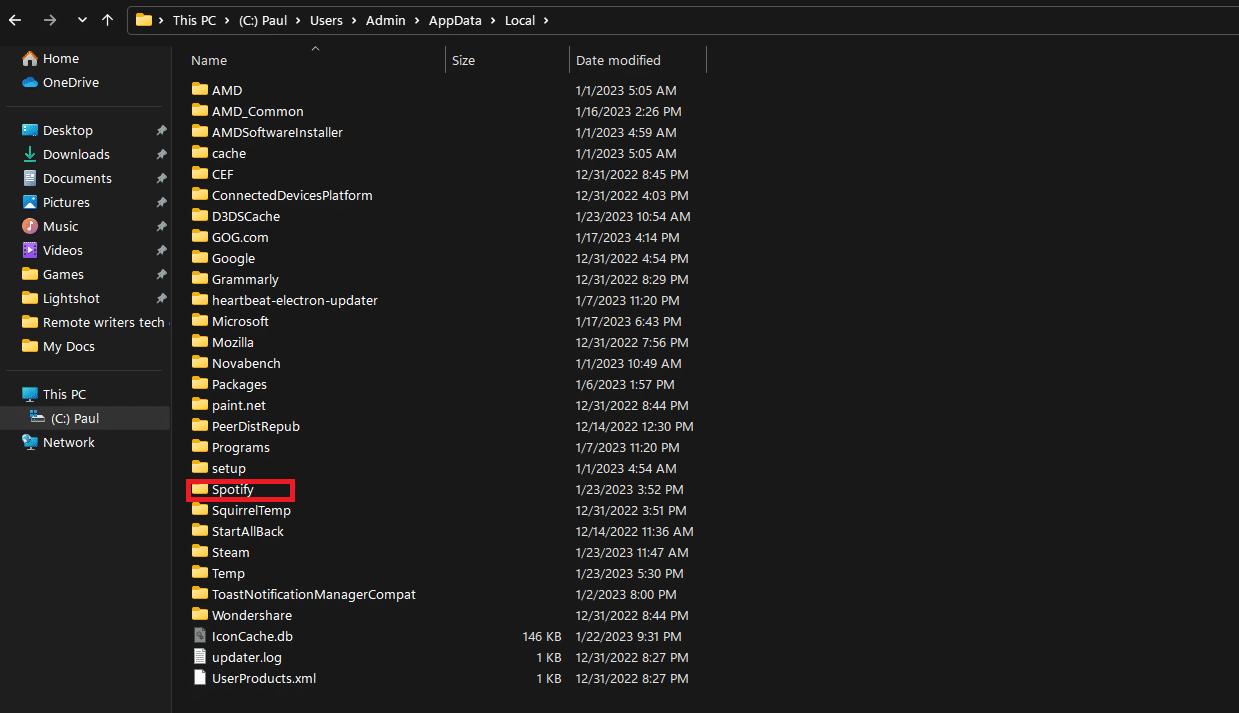
Task: Select the Google folder
Action: point(223,258)
